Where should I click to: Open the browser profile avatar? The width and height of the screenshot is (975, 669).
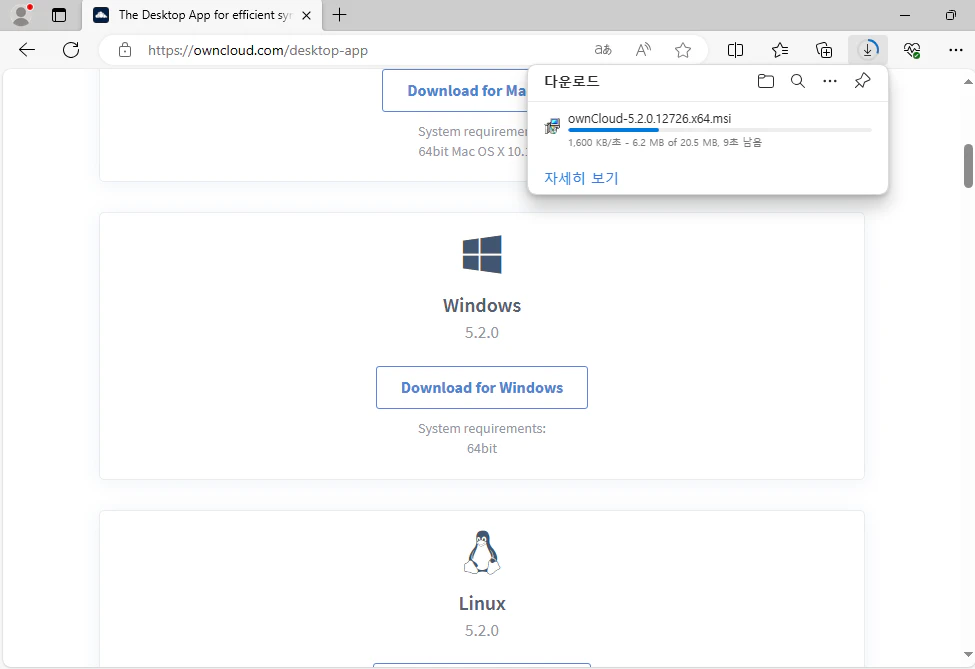(22, 15)
